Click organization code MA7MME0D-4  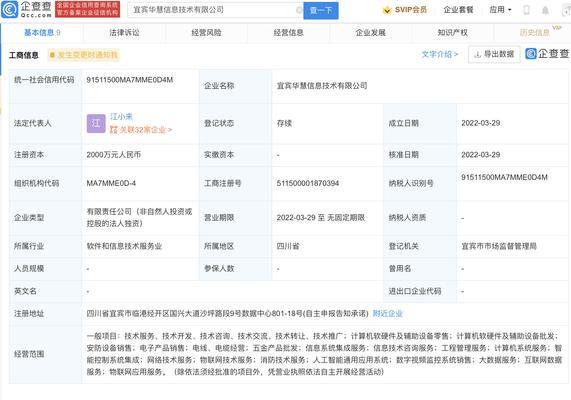pyautogui.click(x=111, y=183)
